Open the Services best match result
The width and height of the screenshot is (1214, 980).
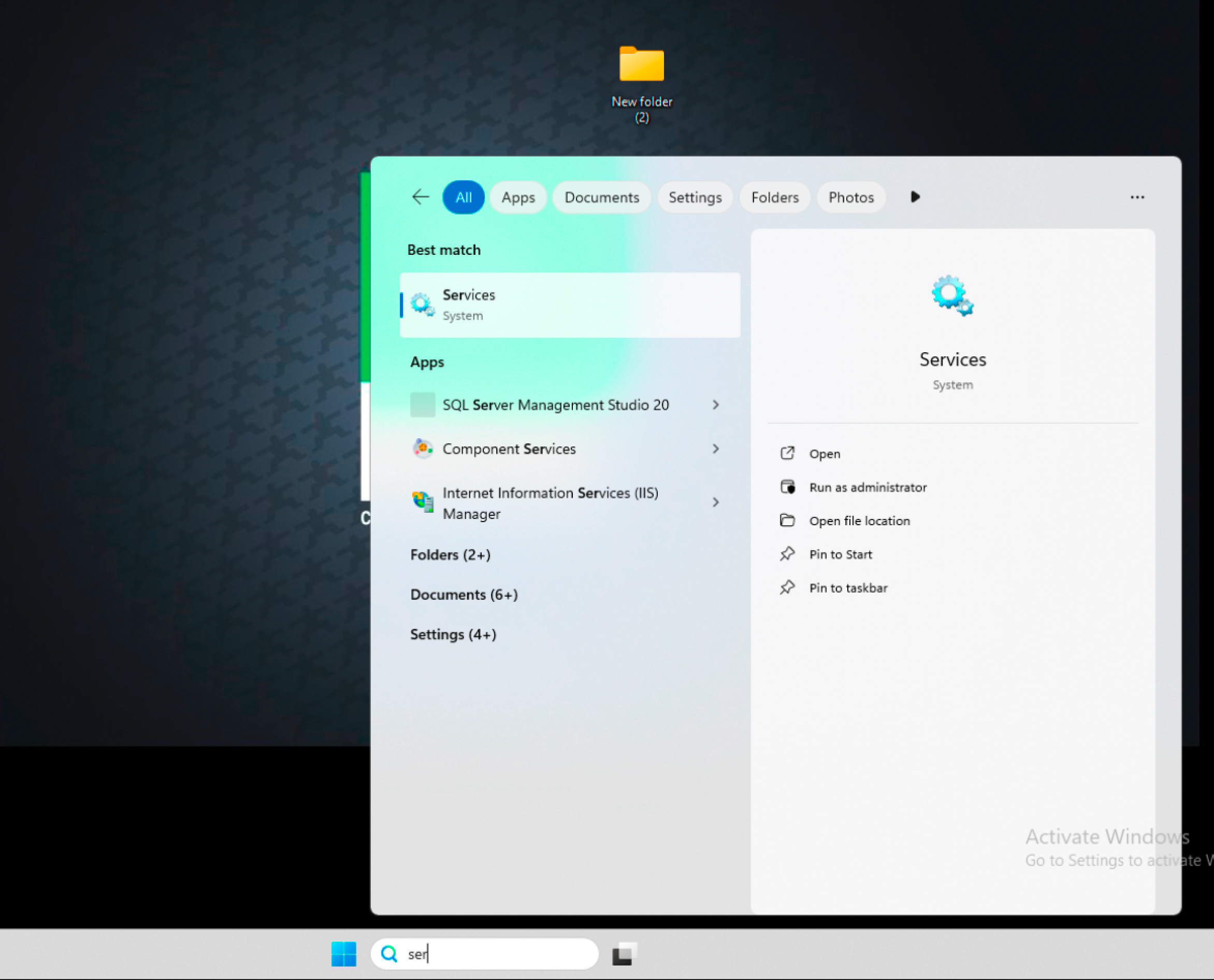pyautogui.click(x=570, y=305)
